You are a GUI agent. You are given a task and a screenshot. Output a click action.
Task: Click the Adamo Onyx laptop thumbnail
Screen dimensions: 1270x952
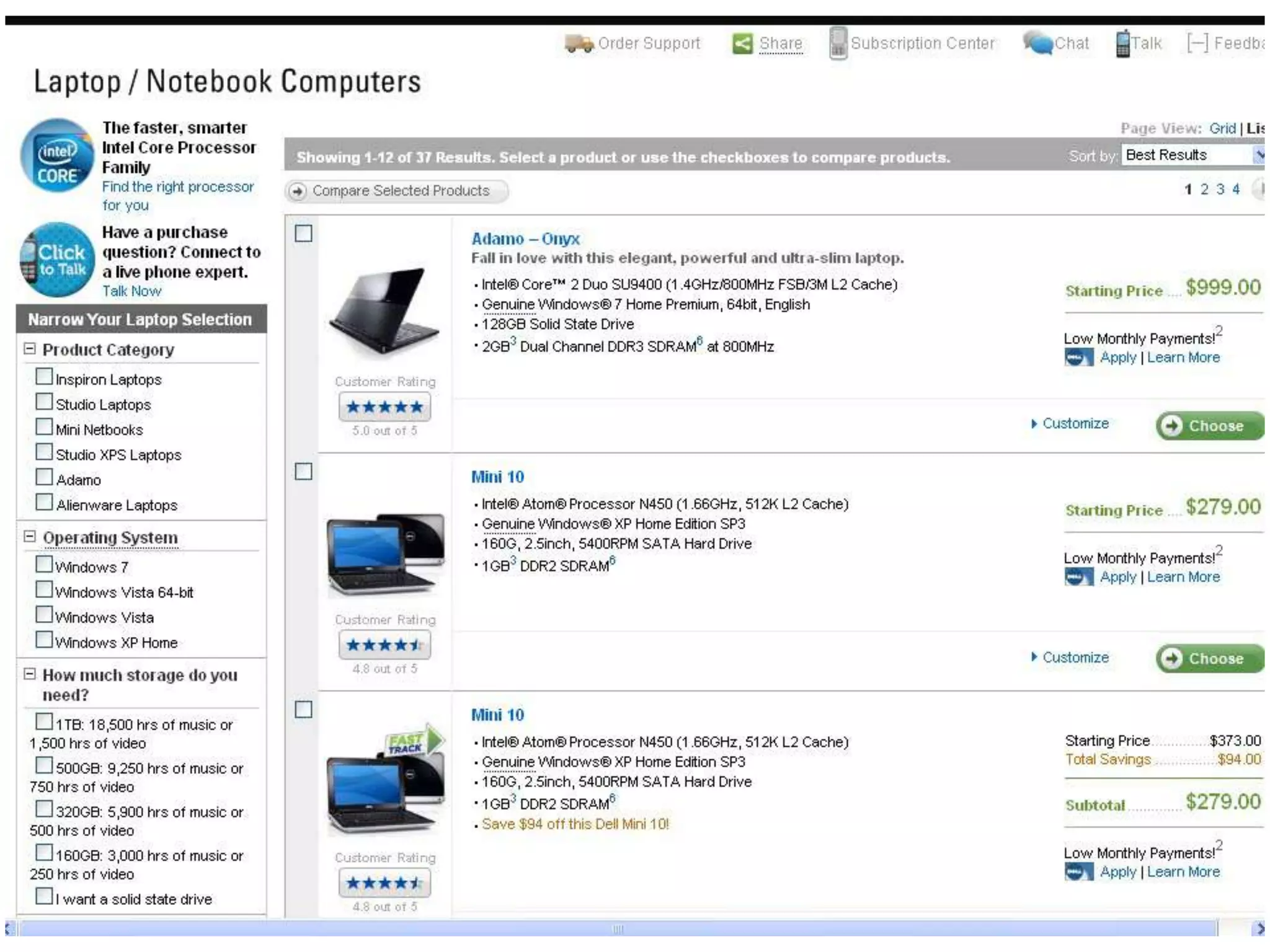click(x=384, y=310)
